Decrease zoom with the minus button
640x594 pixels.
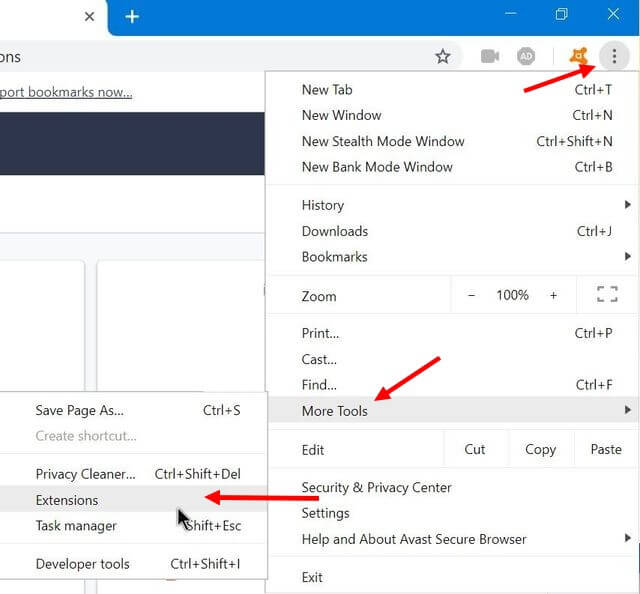tap(471, 295)
